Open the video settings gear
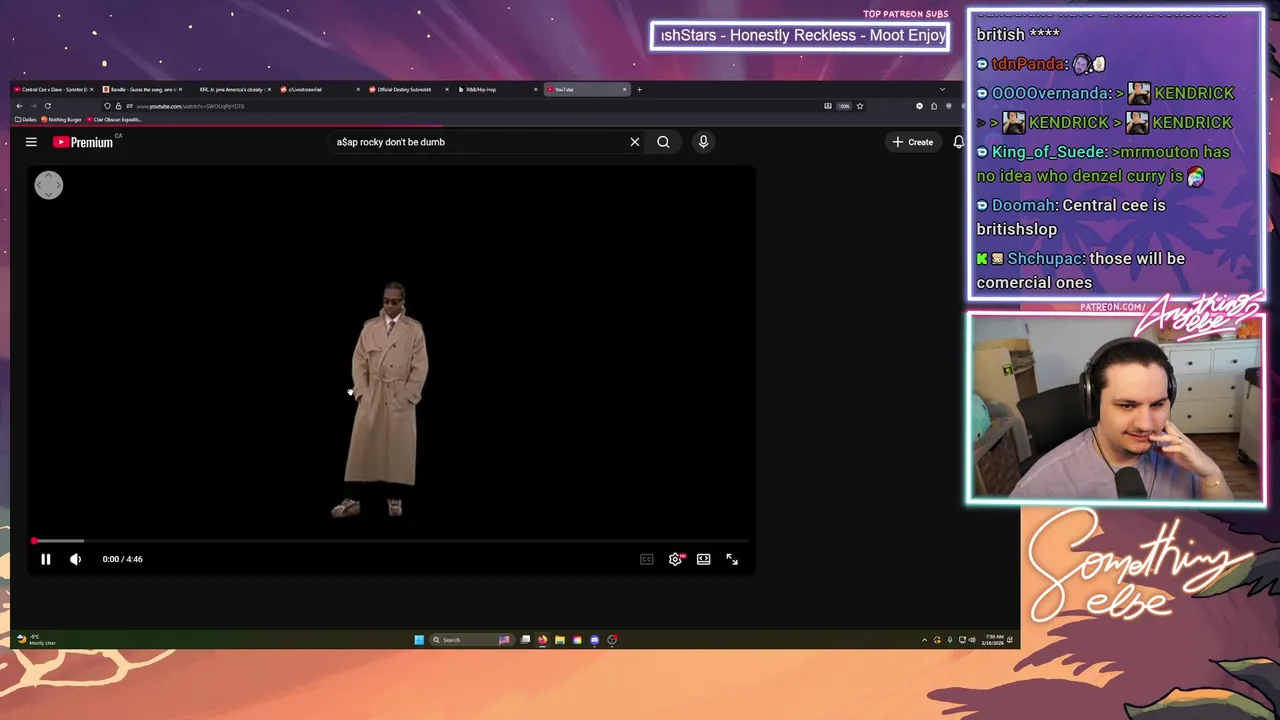 tap(675, 559)
